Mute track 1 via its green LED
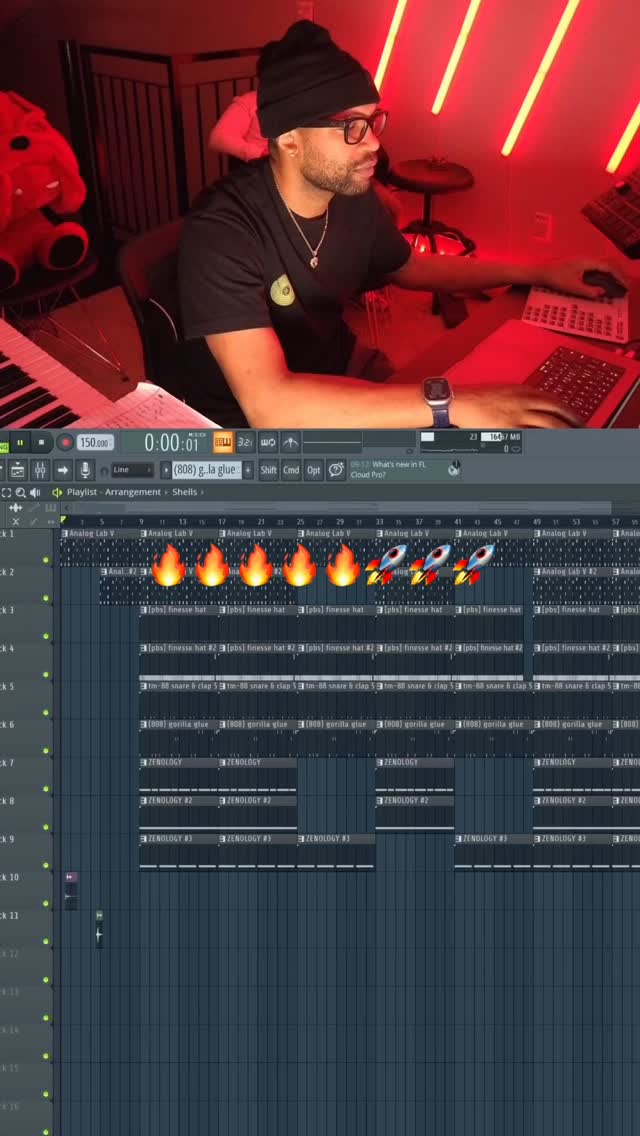The width and height of the screenshot is (640, 1136). (x=46, y=560)
